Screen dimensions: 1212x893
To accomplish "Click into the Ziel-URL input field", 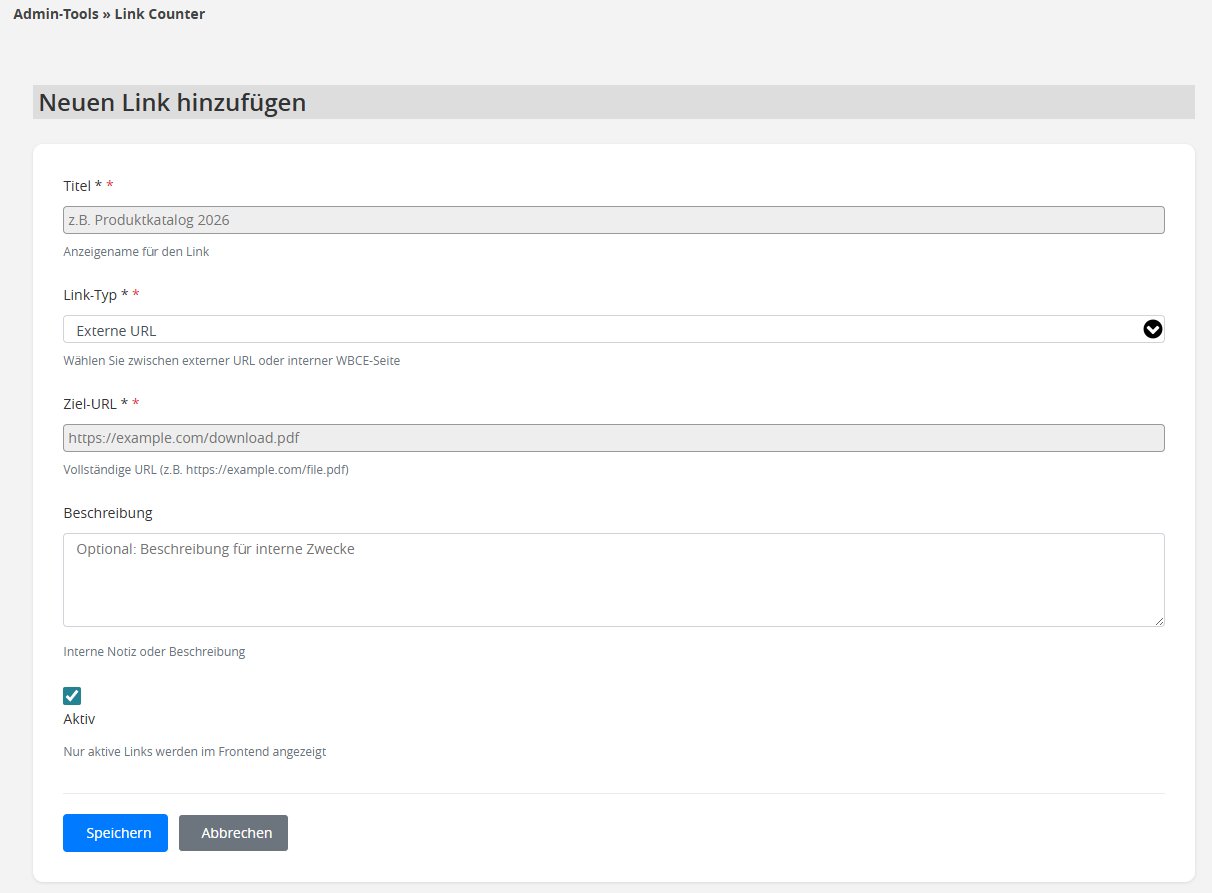I will 613,438.
